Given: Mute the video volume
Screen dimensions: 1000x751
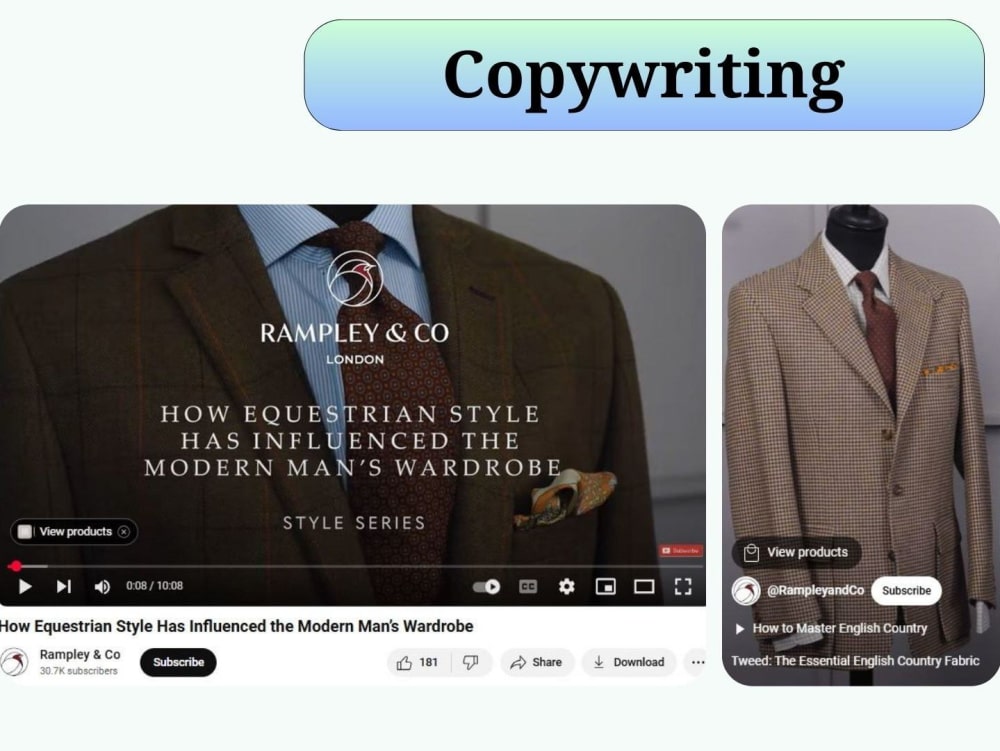Looking at the screenshot, I should click(102, 586).
